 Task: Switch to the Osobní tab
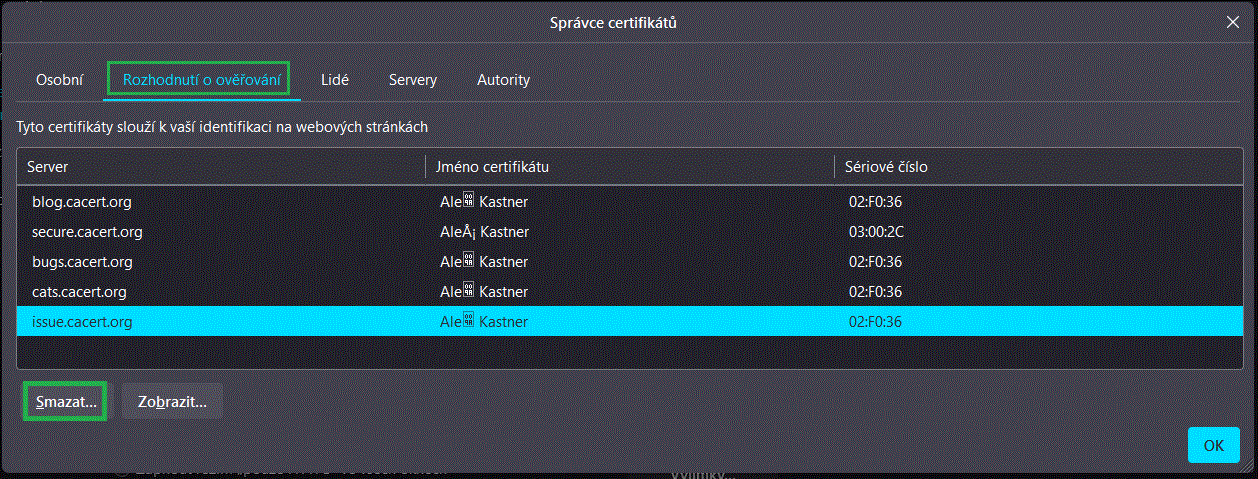coord(59,80)
